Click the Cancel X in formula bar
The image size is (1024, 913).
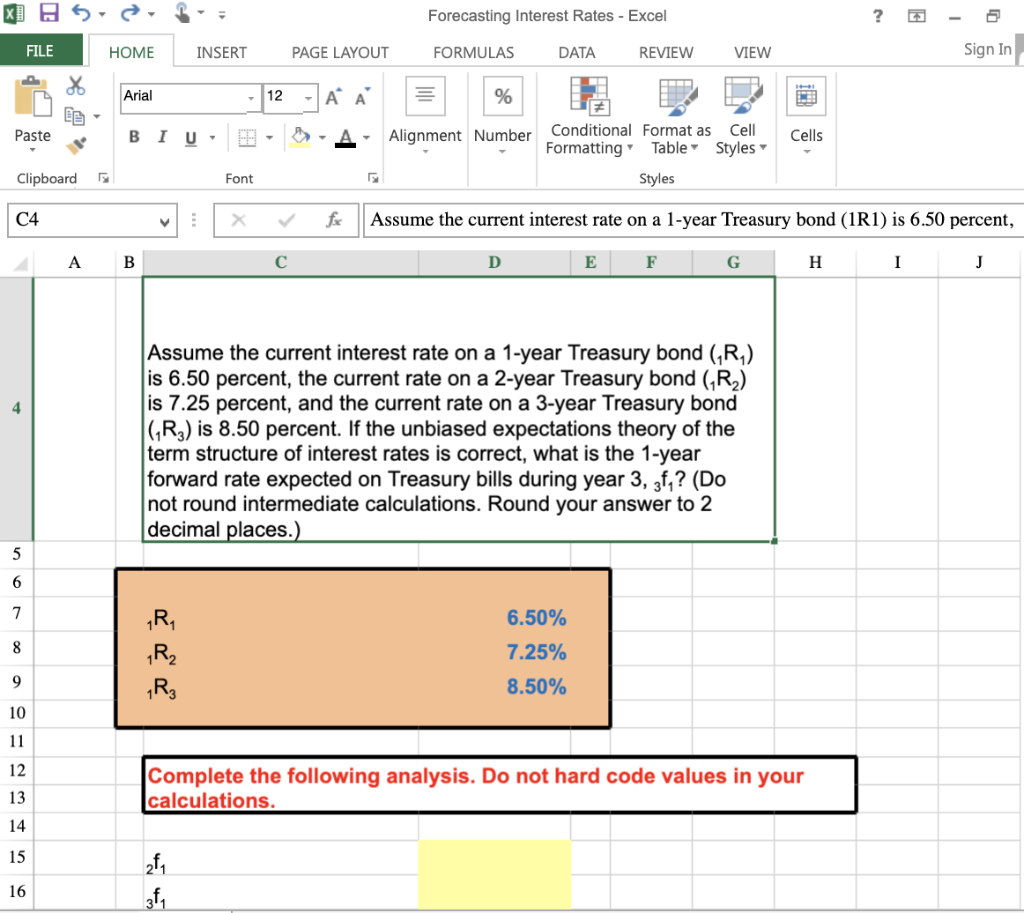[238, 221]
